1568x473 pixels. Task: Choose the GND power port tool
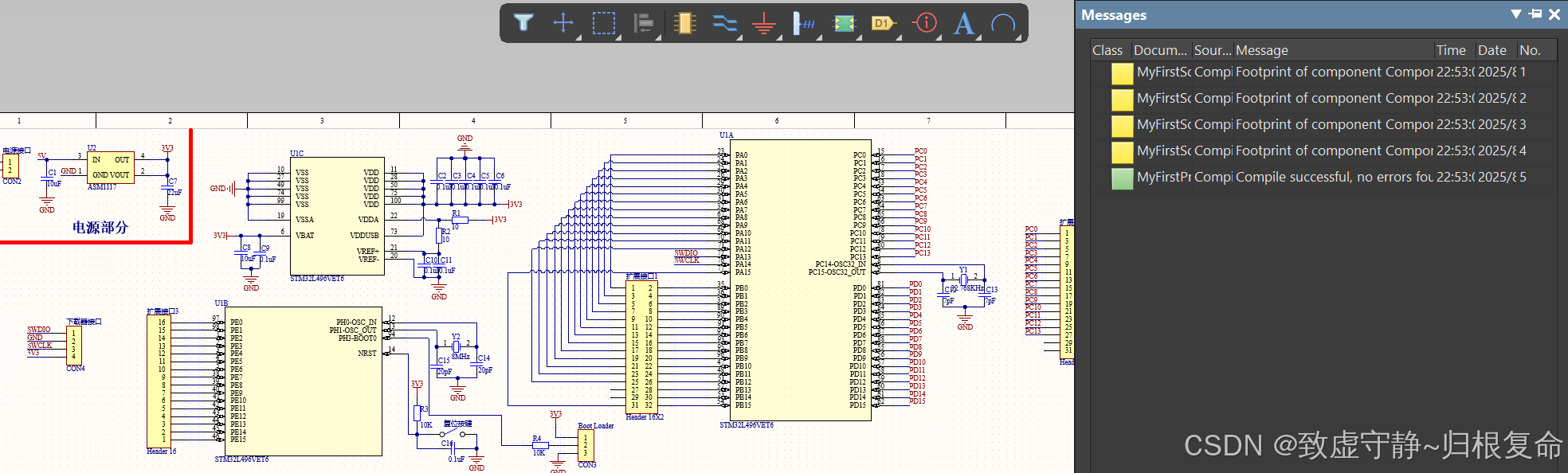point(764,24)
